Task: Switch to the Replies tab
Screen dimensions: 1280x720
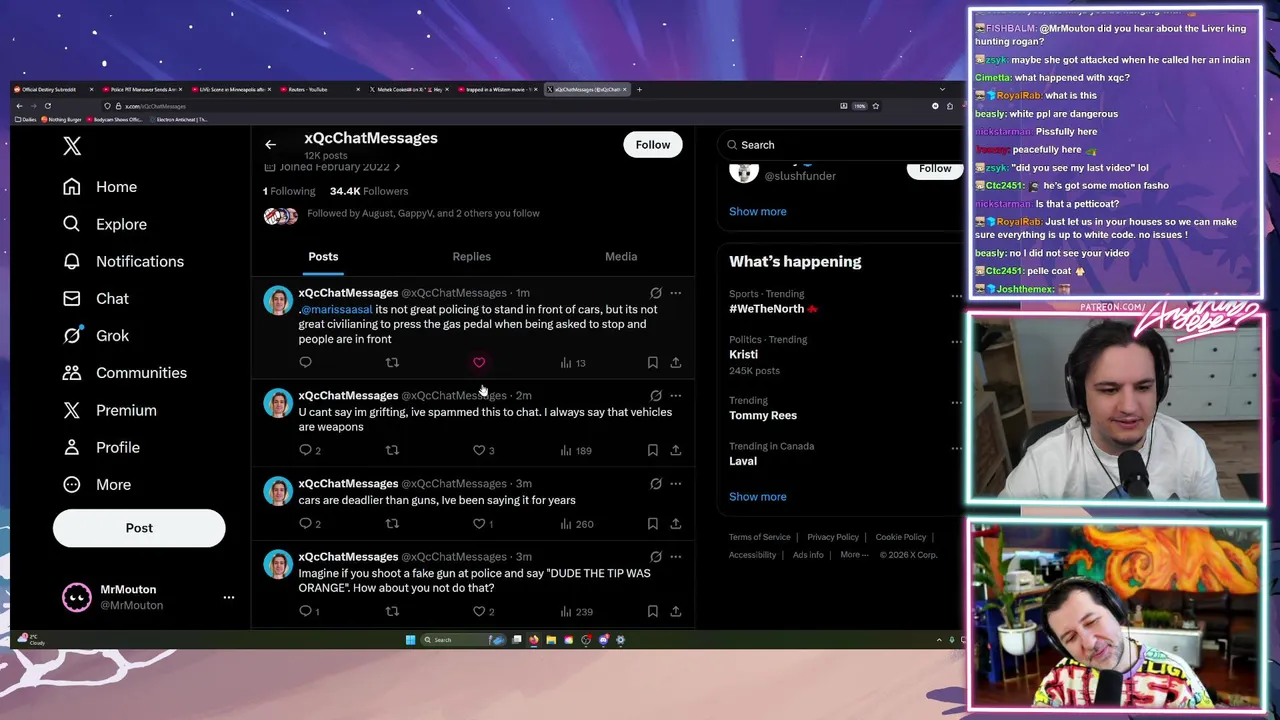Action: coord(471,257)
